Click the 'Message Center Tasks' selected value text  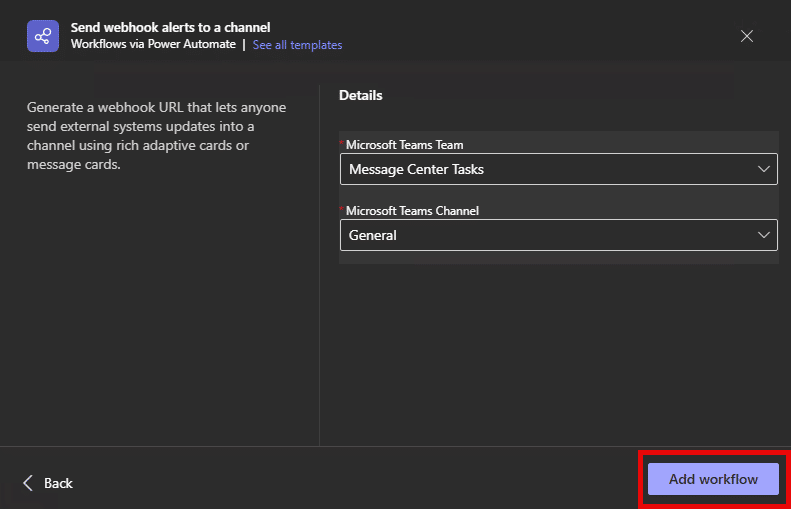(416, 169)
